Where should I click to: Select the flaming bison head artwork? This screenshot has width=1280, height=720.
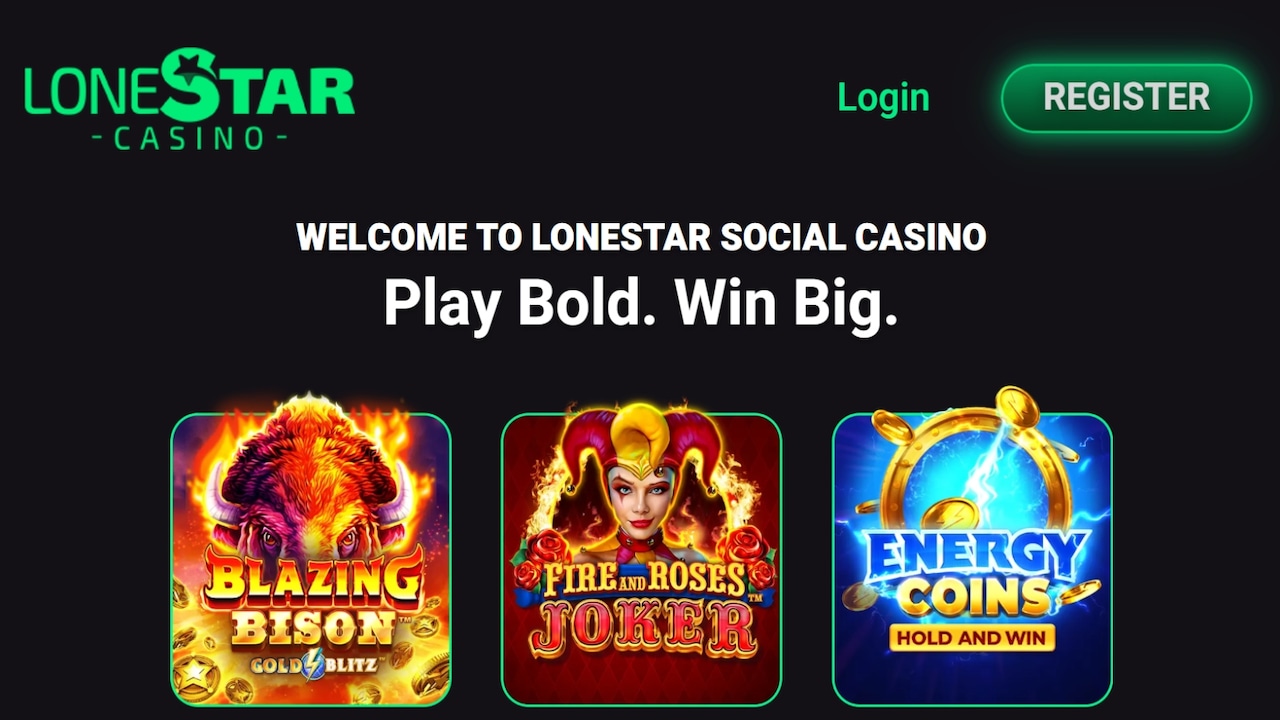pyautogui.click(x=310, y=480)
